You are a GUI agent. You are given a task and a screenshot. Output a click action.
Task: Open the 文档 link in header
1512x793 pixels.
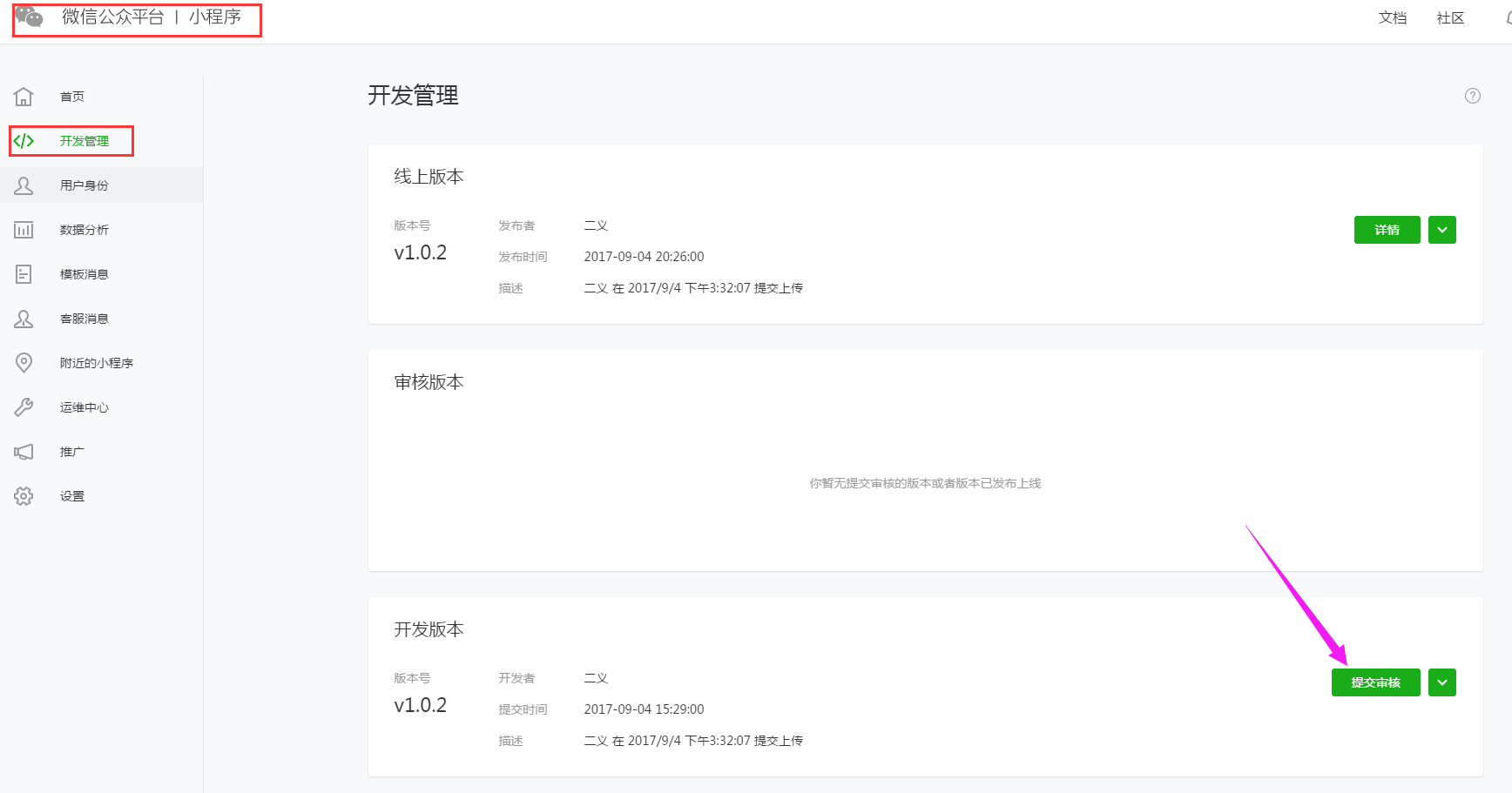pyautogui.click(x=1393, y=17)
